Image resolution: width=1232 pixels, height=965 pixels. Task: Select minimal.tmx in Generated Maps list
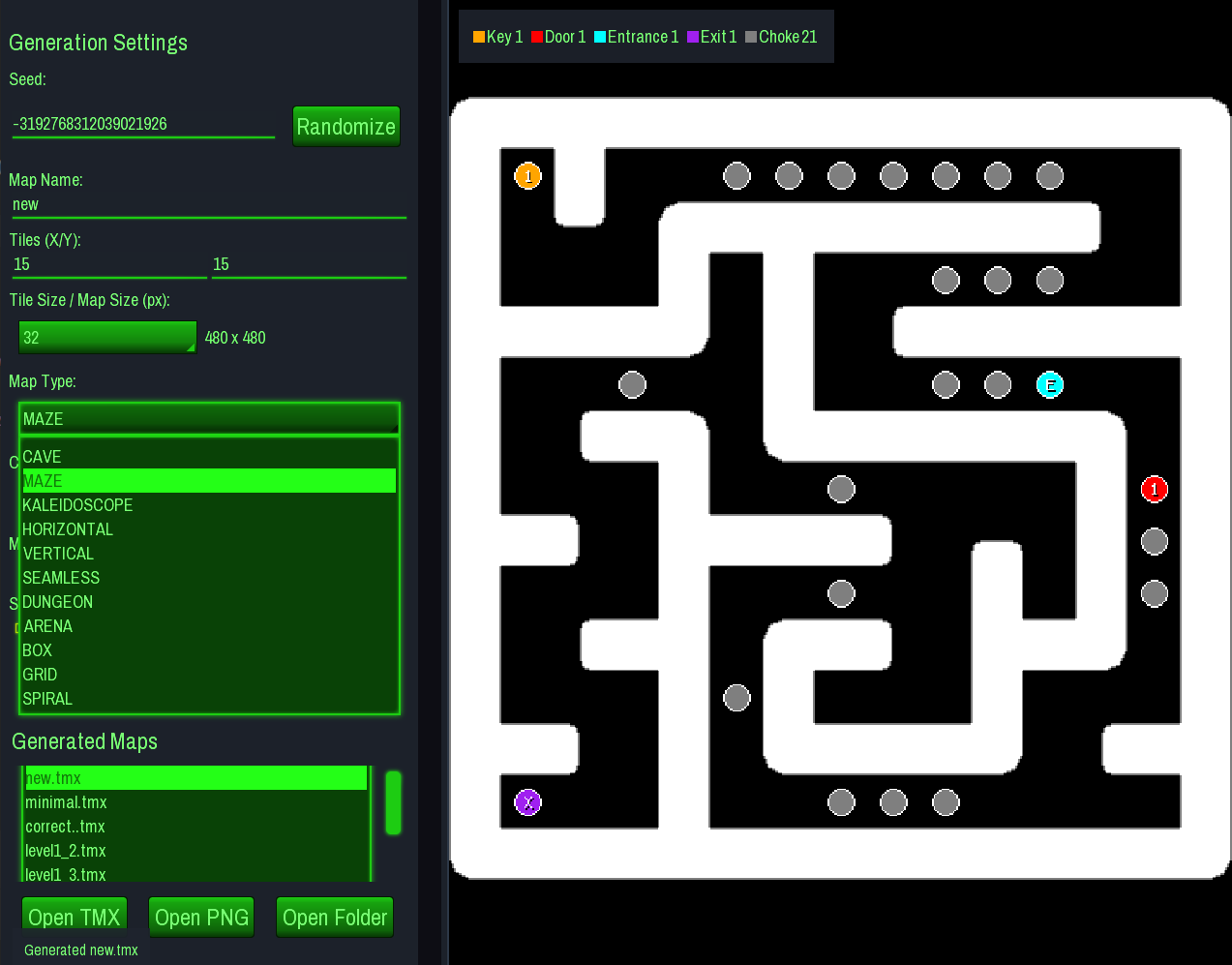(196, 802)
